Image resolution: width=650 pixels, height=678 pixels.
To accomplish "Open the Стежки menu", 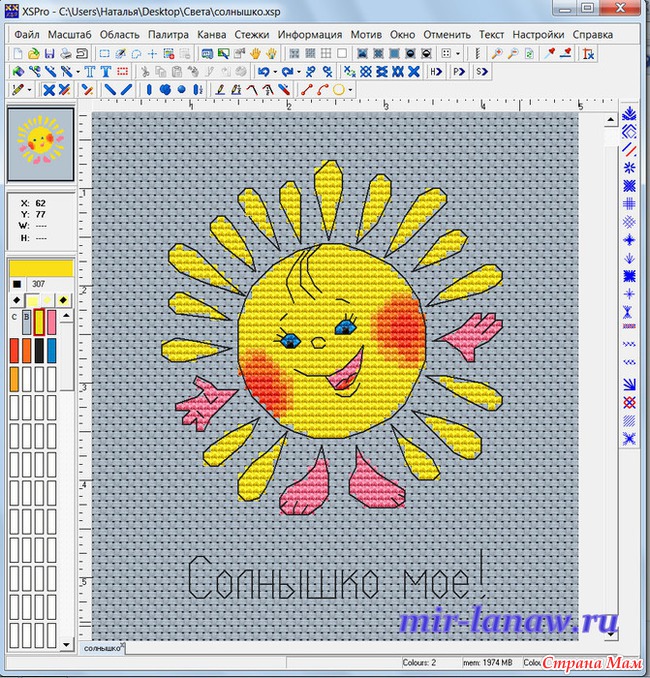I will (x=251, y=34).
